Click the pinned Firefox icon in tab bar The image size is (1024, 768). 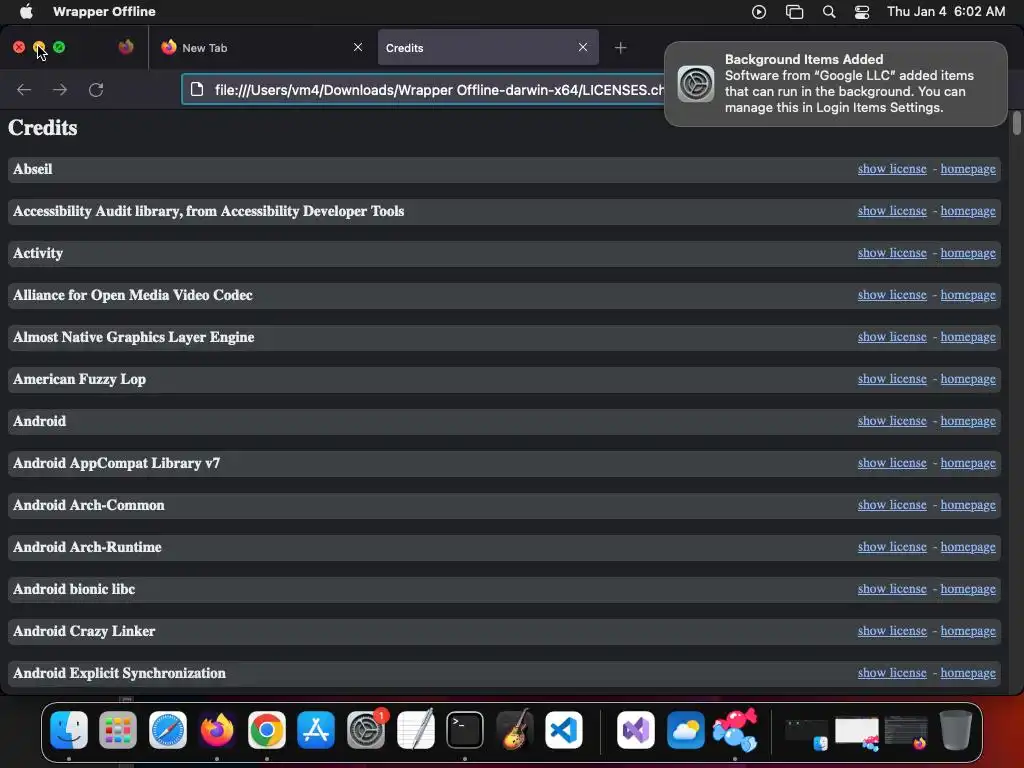pos(126,47)
